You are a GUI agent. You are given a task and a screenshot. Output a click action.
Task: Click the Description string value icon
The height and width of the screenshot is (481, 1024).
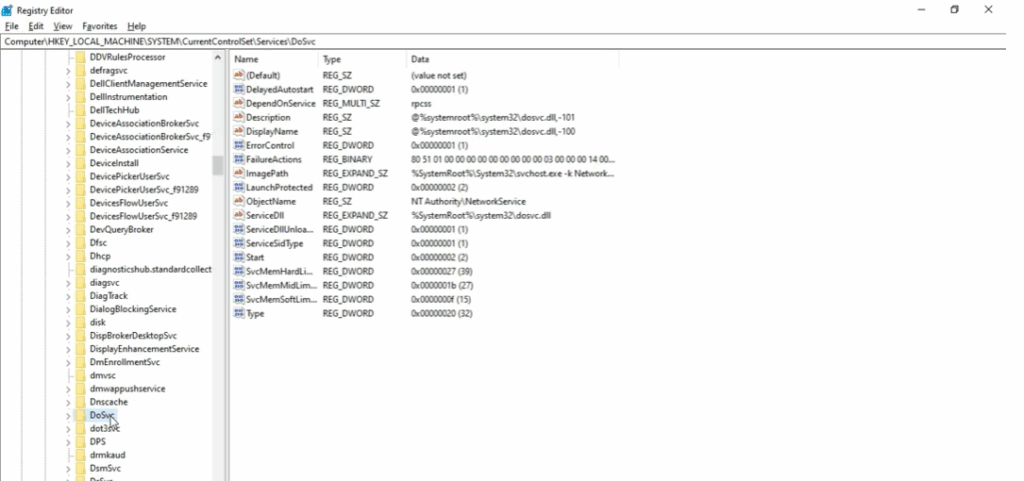(x=238, y=117)
